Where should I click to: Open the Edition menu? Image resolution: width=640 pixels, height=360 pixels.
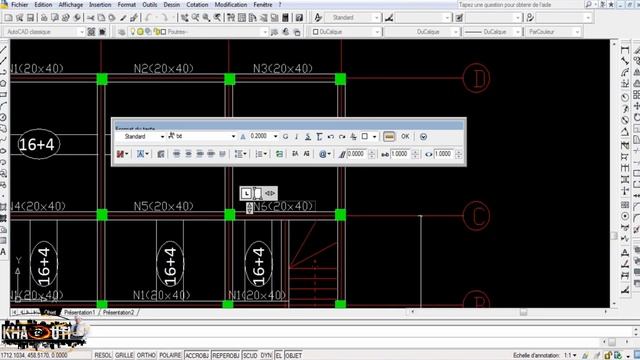tap(43, 4)
